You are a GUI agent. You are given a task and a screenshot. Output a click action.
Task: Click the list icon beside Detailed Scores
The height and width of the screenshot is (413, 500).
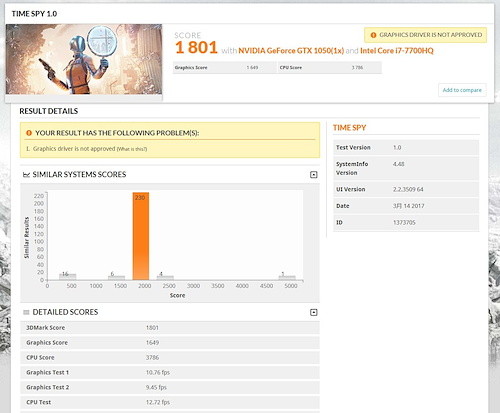tap(26, 312)
